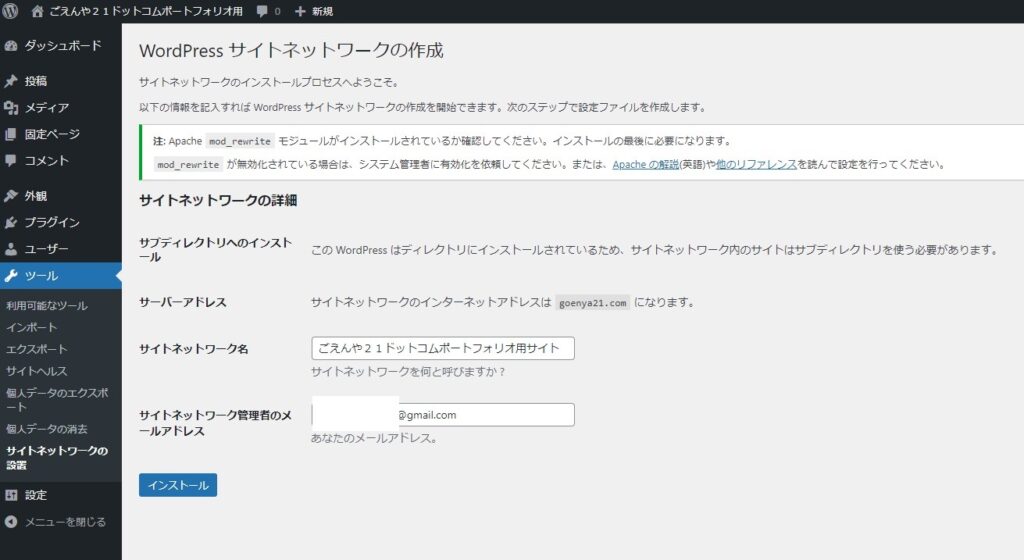Image resolution: width=1024 pixels, height=560 pixels.
Task: Click the WordPress サイトネットワークの作成 title
Action: point(291,50)
